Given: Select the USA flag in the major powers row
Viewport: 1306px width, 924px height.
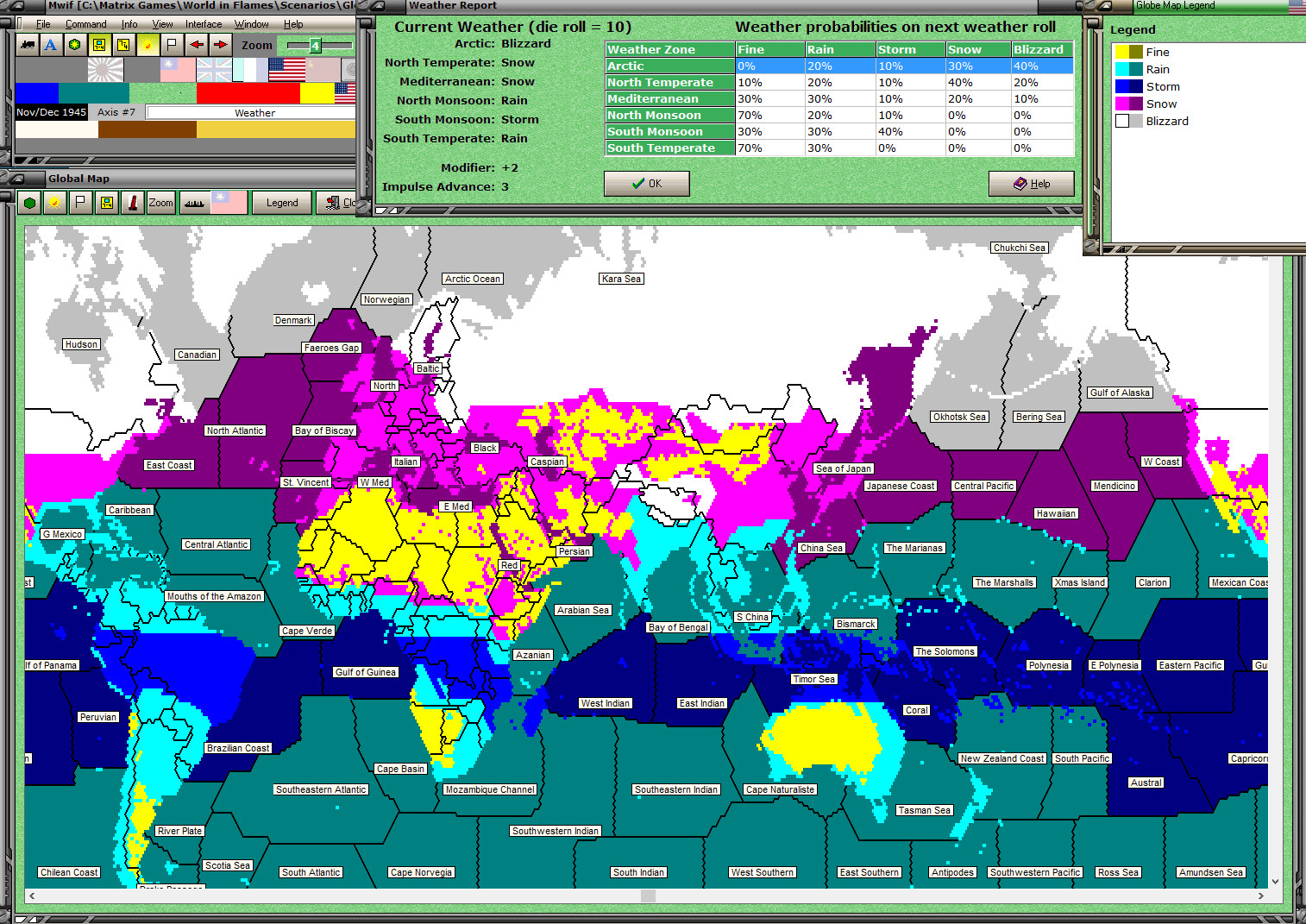Looking at the screenshot, I should pos(286,70).
